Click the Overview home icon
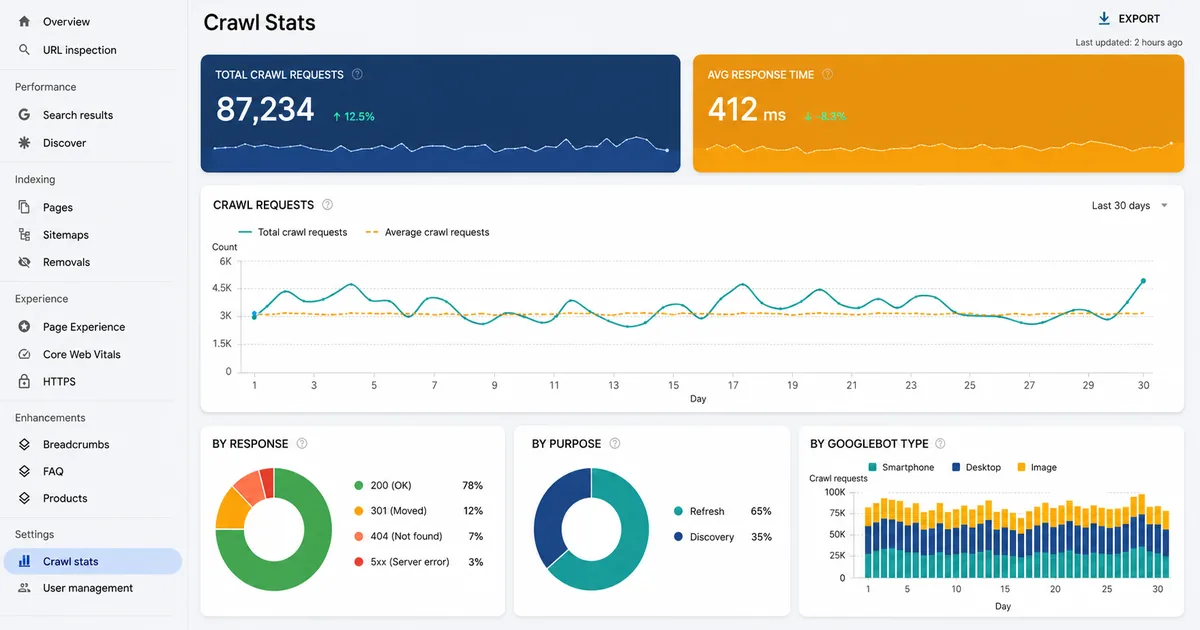Viewport: 1200px width, 630px height. [25, 21]
